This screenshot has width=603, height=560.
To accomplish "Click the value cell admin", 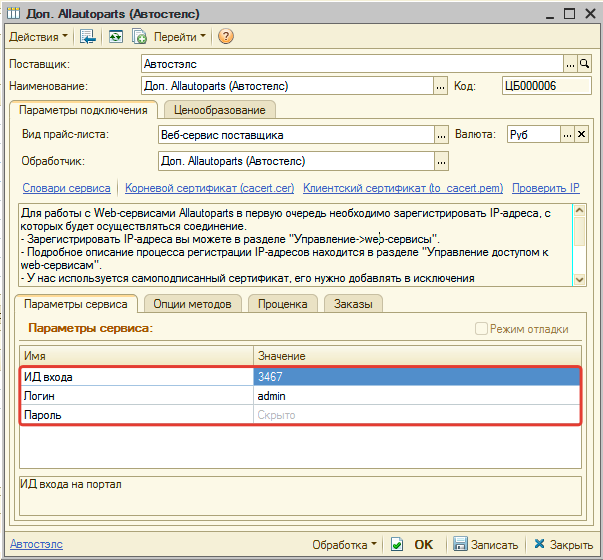I will pyautogui.click(x=417, y=396).
